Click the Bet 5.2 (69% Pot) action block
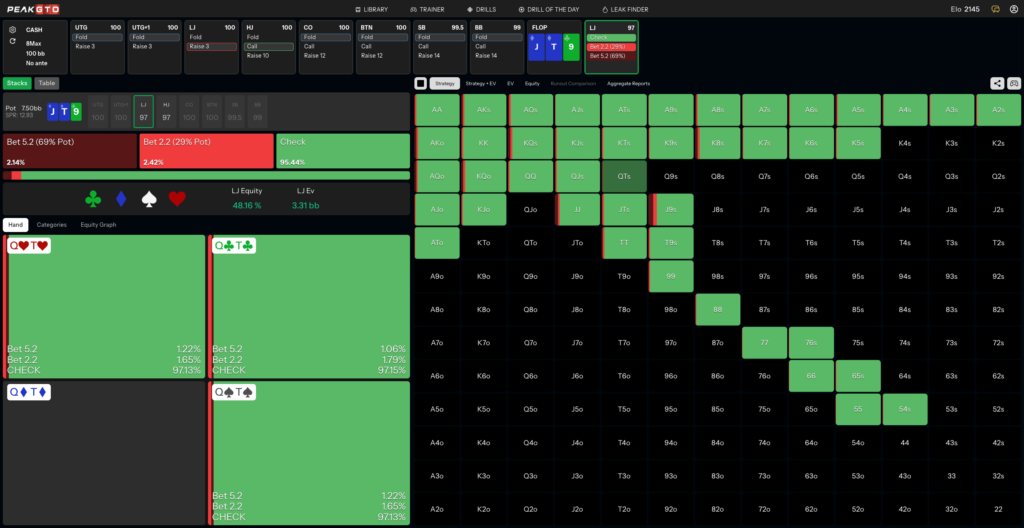 pyautogui.click(x=70, y=151)
